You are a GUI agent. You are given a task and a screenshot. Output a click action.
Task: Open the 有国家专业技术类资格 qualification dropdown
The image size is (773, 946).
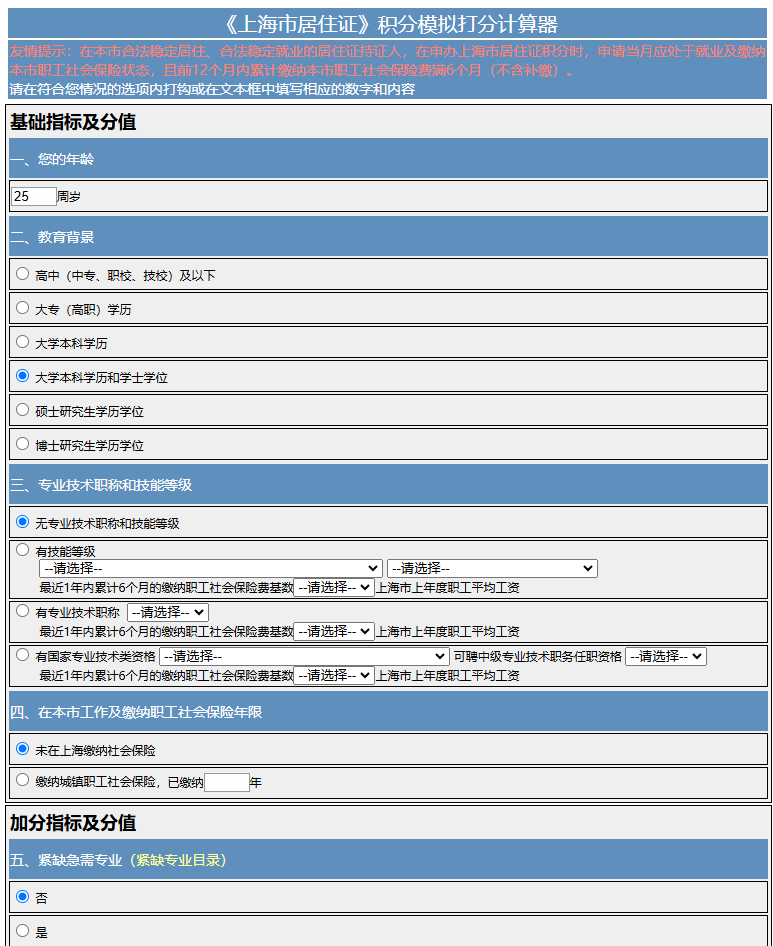(304, 656)
